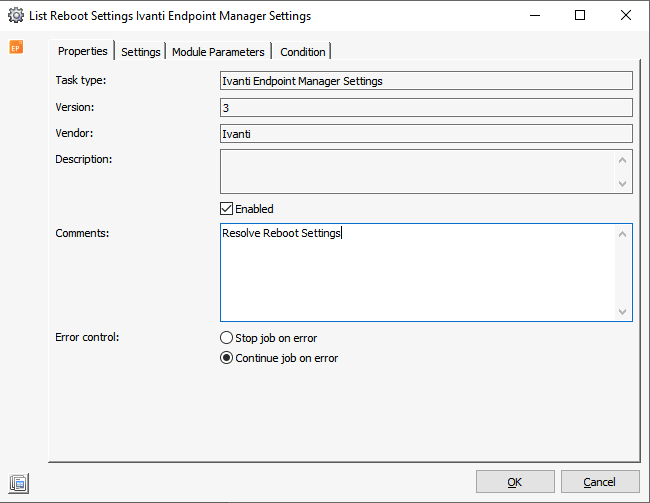
Task: Maximize the settings dialog window
Action: click(580, 16)
